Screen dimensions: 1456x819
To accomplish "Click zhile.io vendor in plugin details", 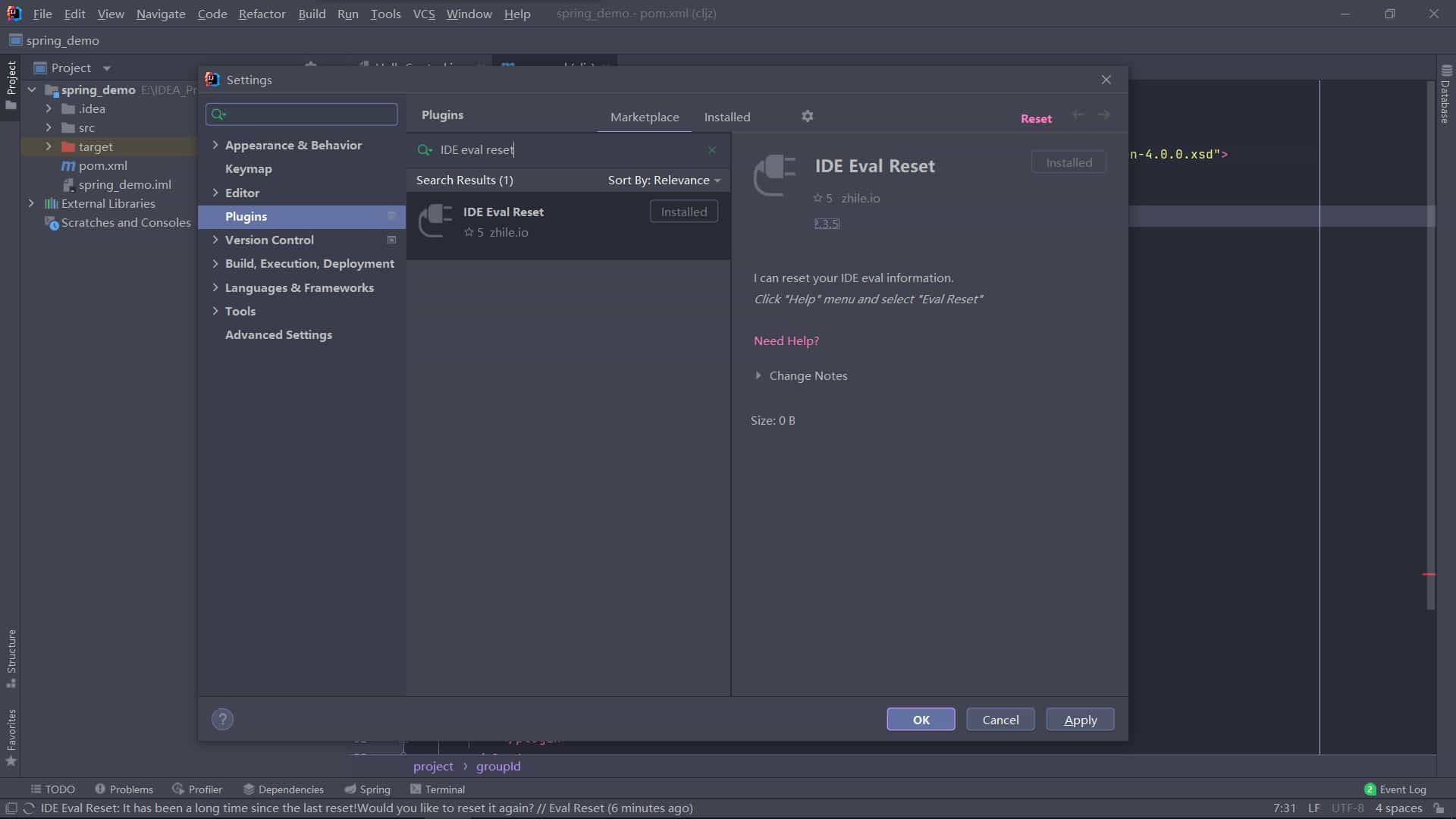I will pyautogui.click(x=860, y=199).
